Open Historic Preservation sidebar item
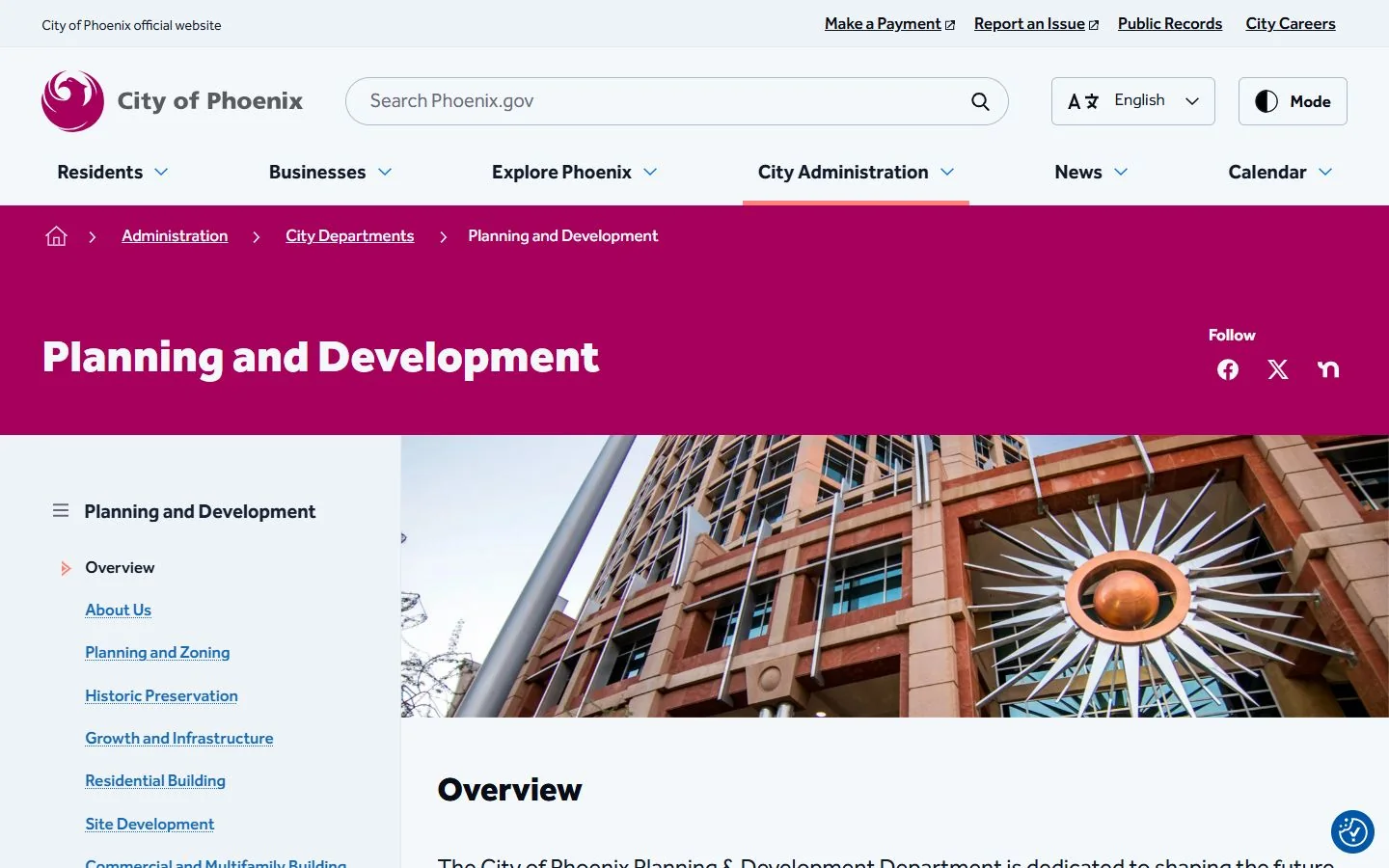The height and width of the screenshot is (868, 1389). coord(161,695)
